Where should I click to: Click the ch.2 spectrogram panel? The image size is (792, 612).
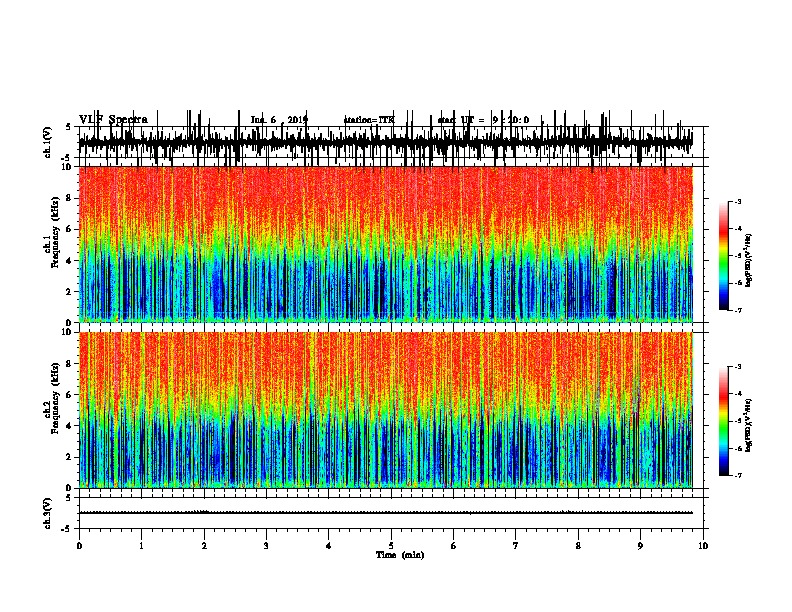[386, 410]
